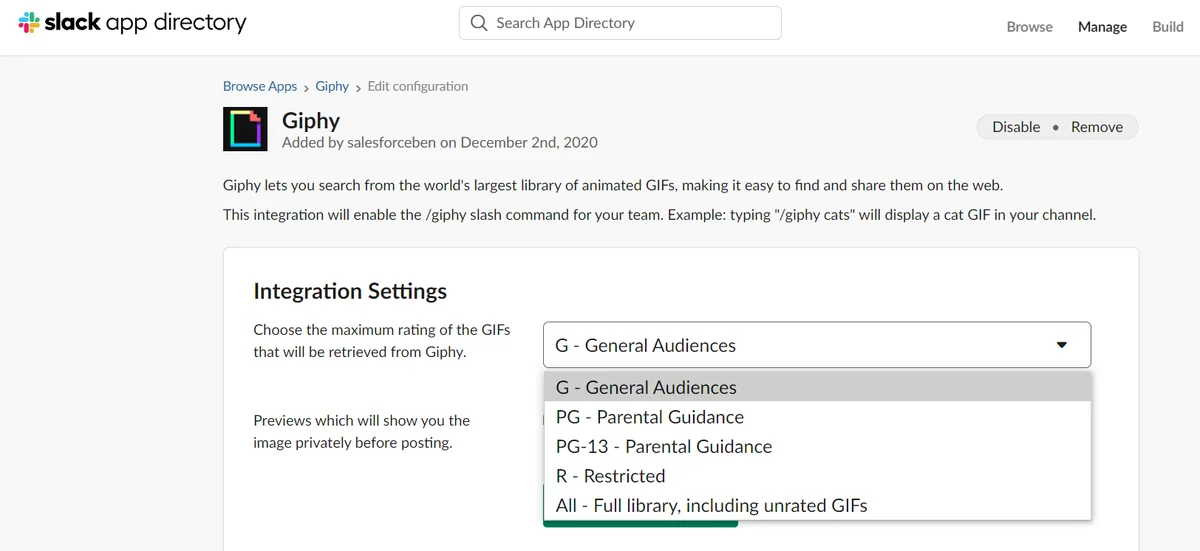This screenshot has height=551, width=1200.
Task: Click the 'Choose the maximum rating' label
Action: pos(381,341)
